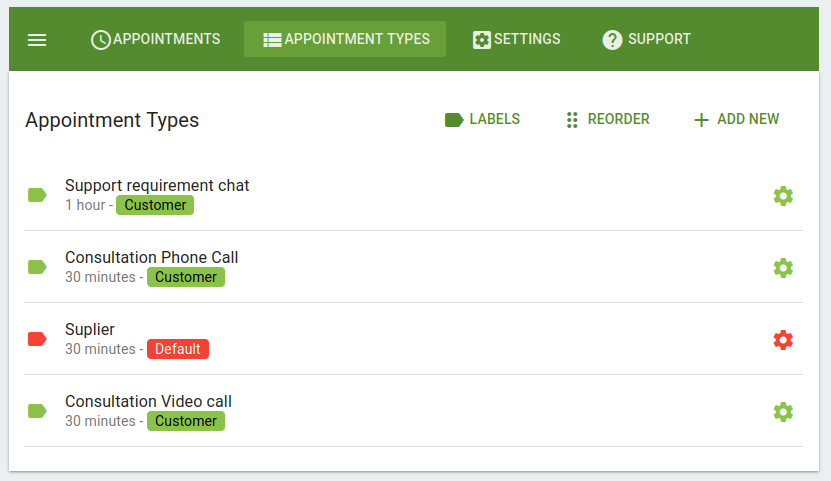831x481 pixels.
Task: Open the Consultation Video call entry
Action: [413, 411]
